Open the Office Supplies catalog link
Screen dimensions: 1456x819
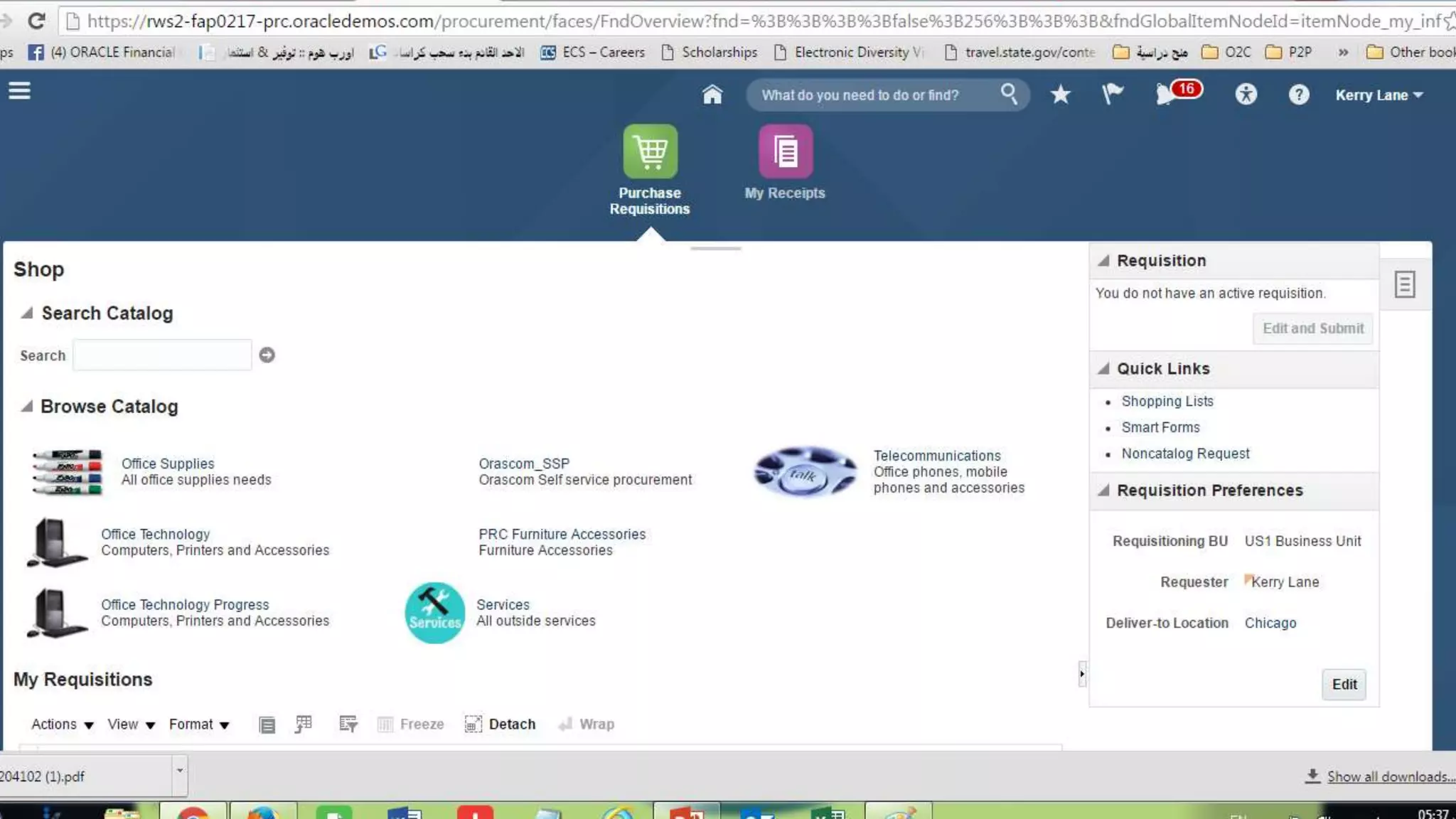click(167, 464)
